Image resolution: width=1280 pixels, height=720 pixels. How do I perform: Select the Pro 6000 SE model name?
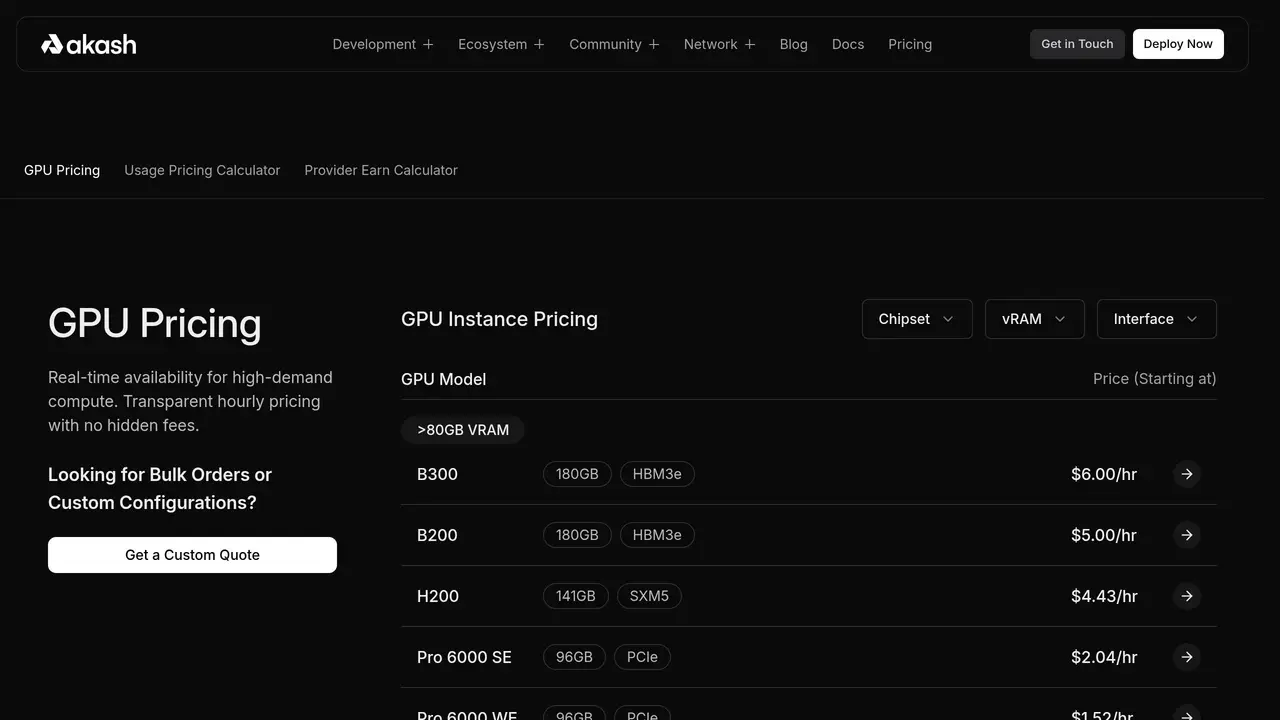tap(464, 657)
